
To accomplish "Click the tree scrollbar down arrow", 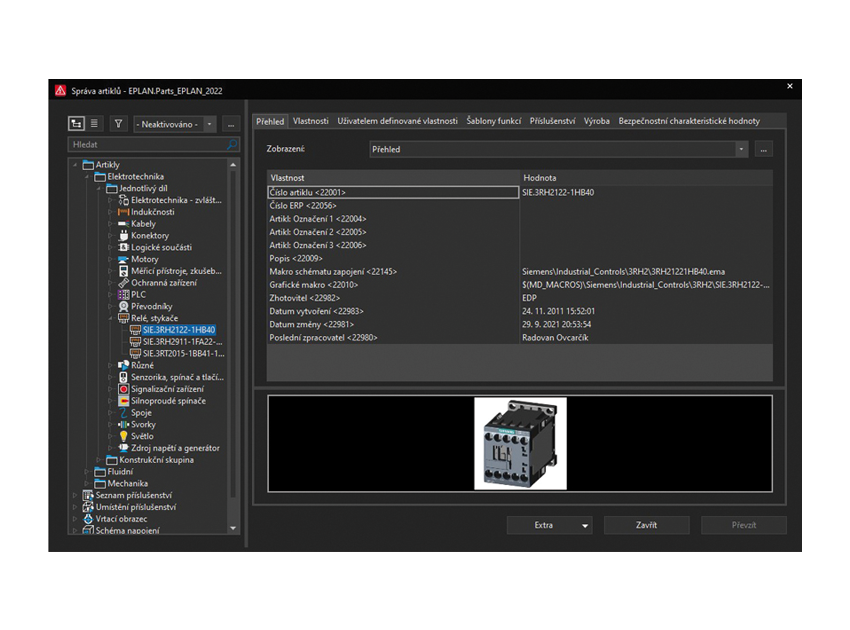I will [x=233, y=528].
